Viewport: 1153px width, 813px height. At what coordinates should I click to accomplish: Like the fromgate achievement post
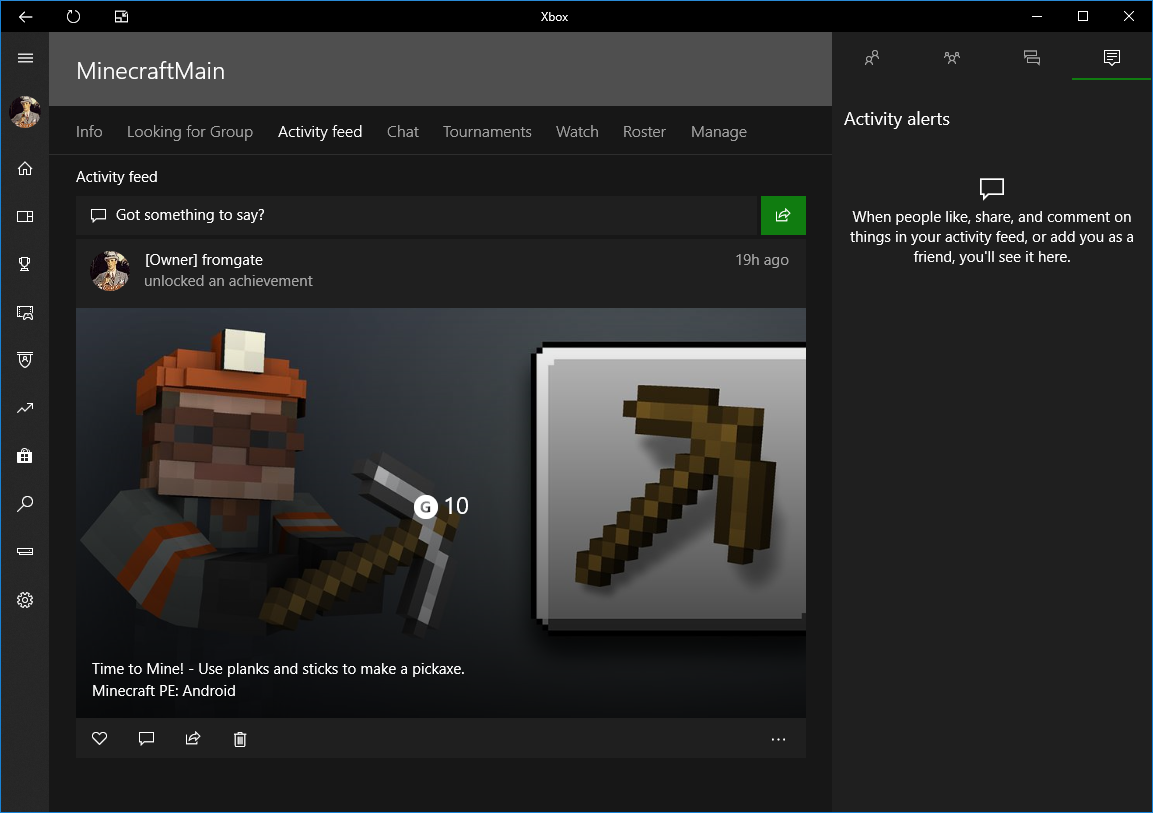tap(99, 739)
